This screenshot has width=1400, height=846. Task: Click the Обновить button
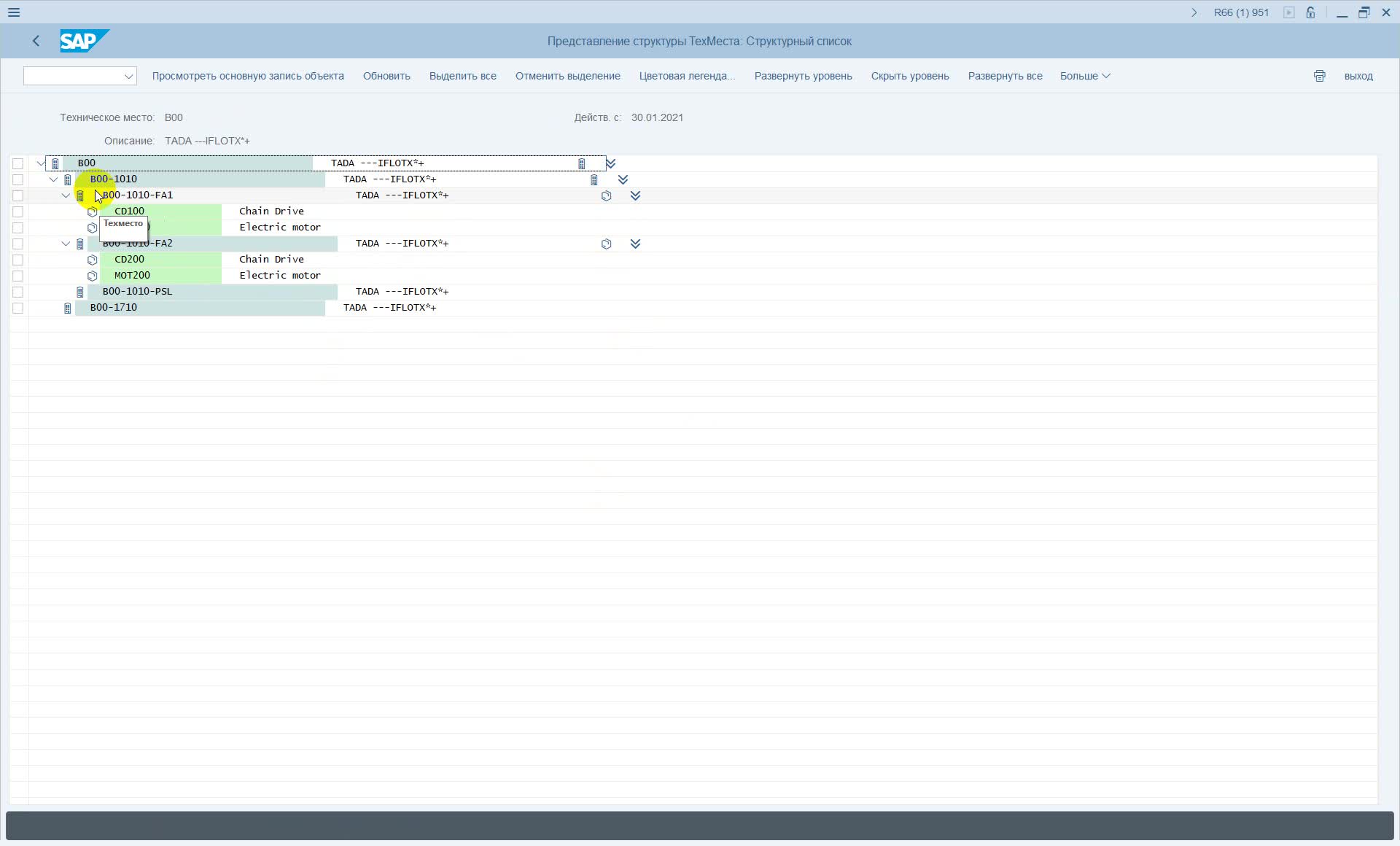tap(386, 76)
